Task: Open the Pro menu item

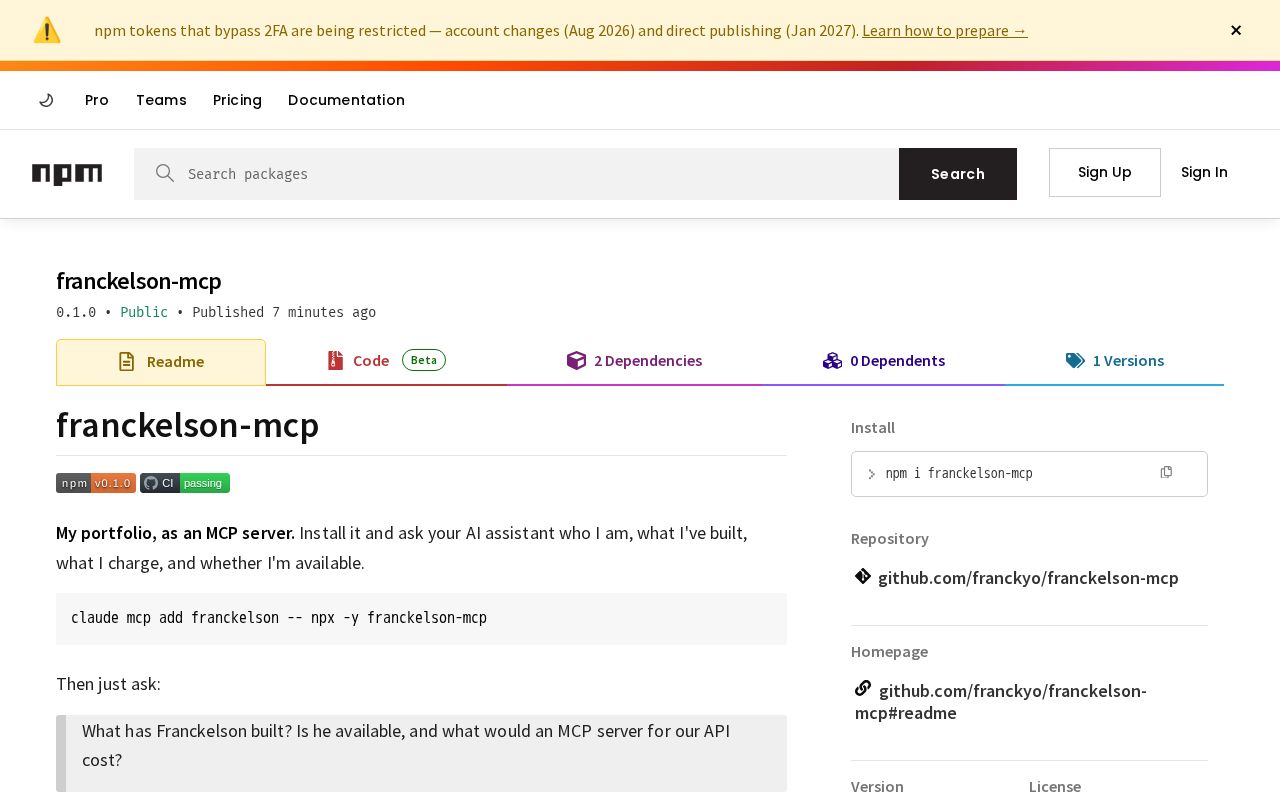Action: [97, 100]
